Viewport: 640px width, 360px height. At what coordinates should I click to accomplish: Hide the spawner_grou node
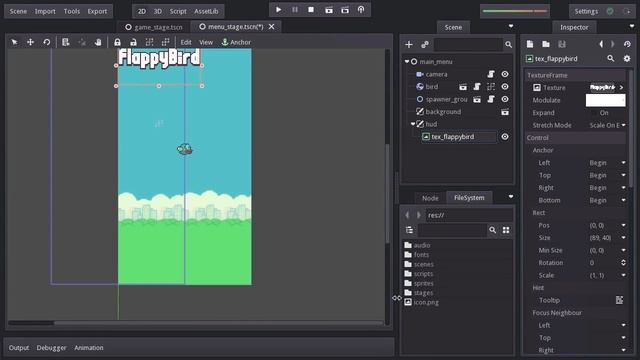505,99
